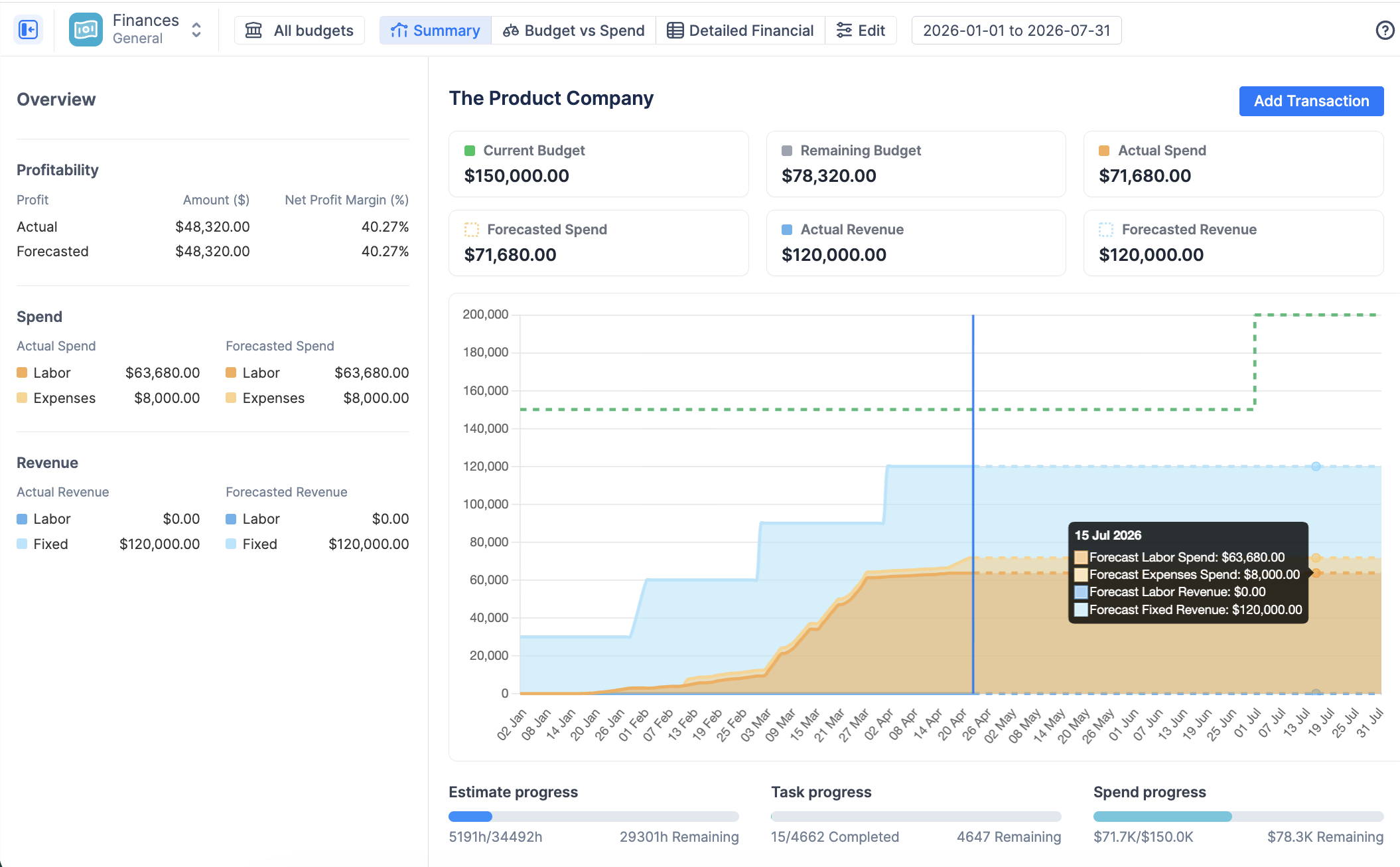Viewport: 1400px width, 867px height.
Task: Click the Summary chart icon
Action: click(399, 31)
